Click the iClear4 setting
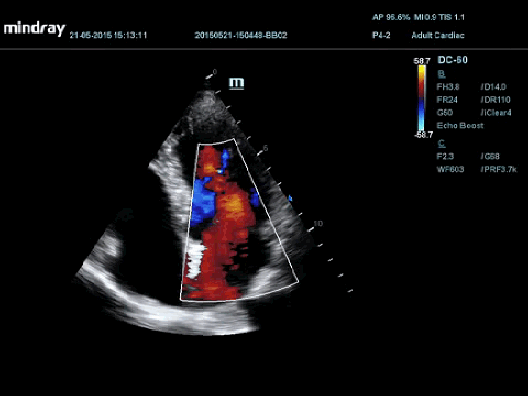This screenshot has height=396, width=528. click(496, 112)
